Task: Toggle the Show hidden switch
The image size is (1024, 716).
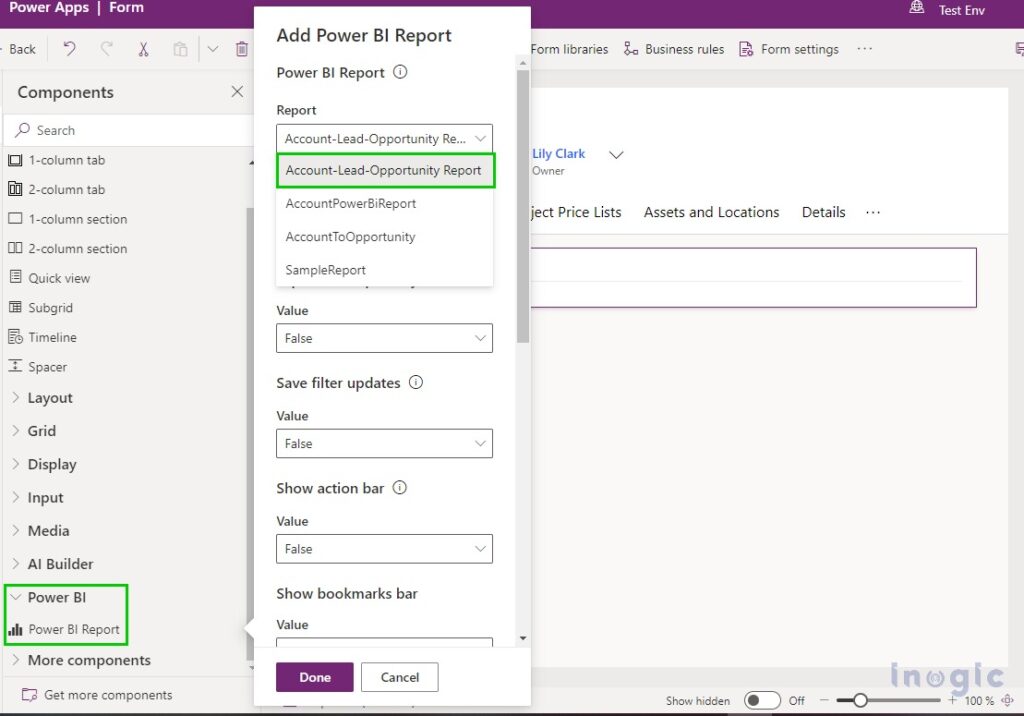Action: pyautogui.click(x=761, y=701)
